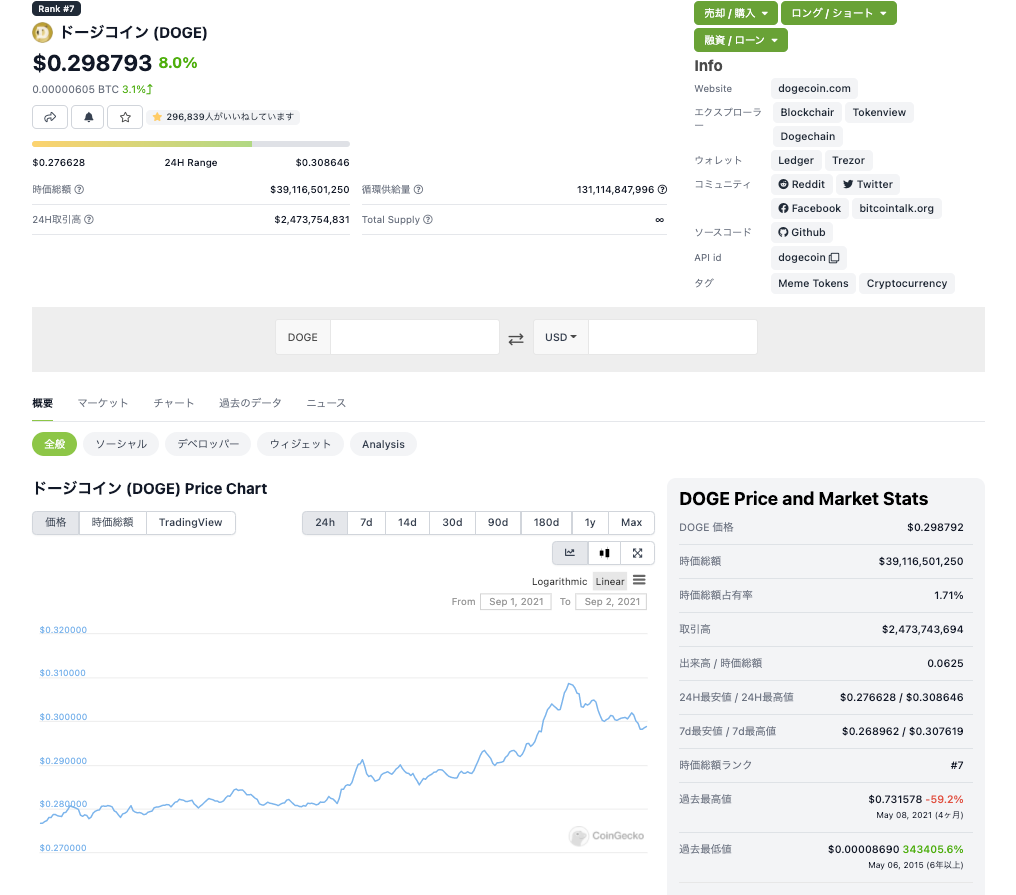The height and width of the screenshot is (895, 1016).
Task: Click the star favorite icon button
Action: pos(125,117)
